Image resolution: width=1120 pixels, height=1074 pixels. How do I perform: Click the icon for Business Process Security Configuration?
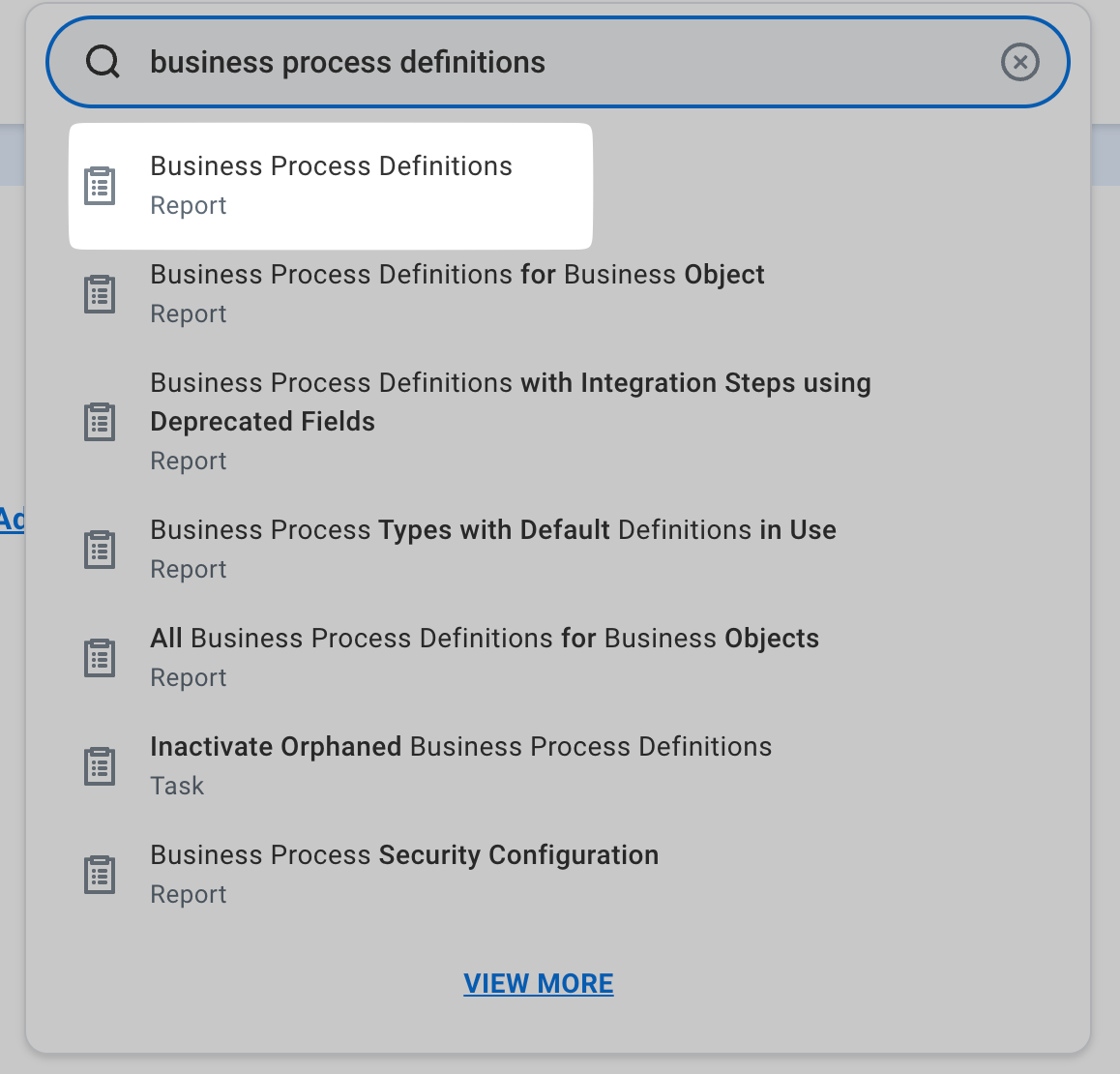(100, 875)
